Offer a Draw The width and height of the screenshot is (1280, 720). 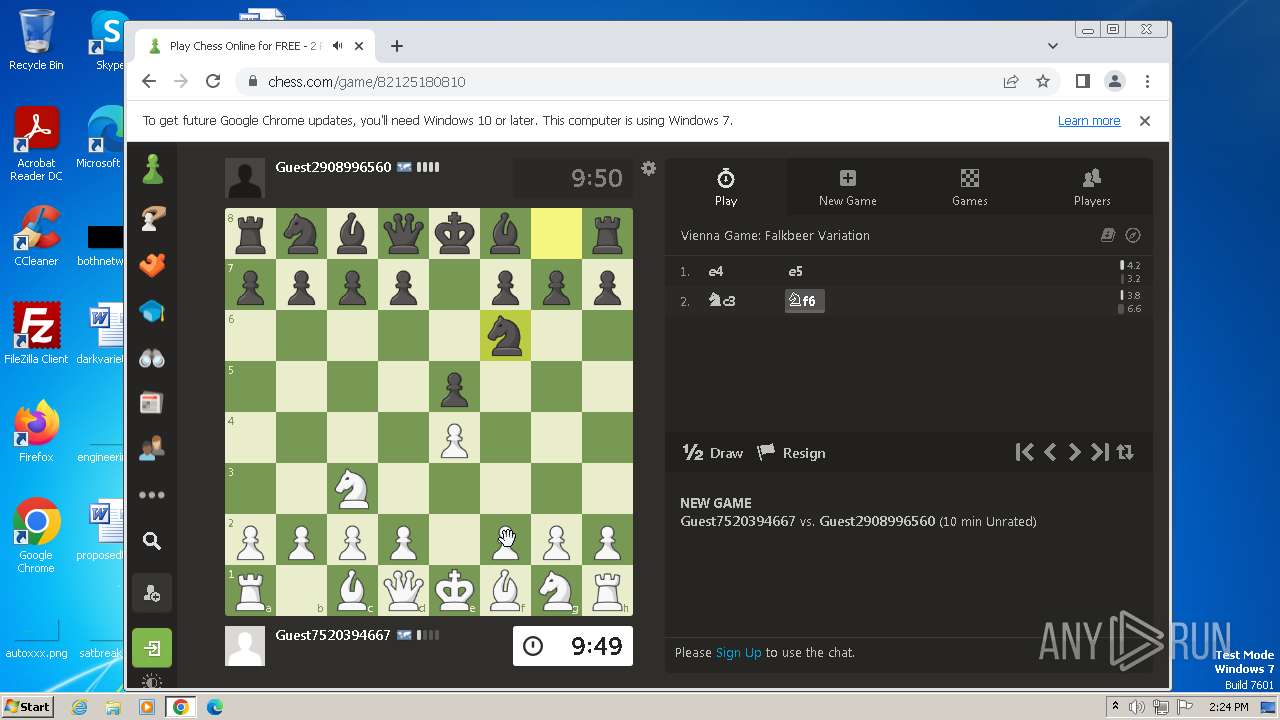tap(713, 453)
